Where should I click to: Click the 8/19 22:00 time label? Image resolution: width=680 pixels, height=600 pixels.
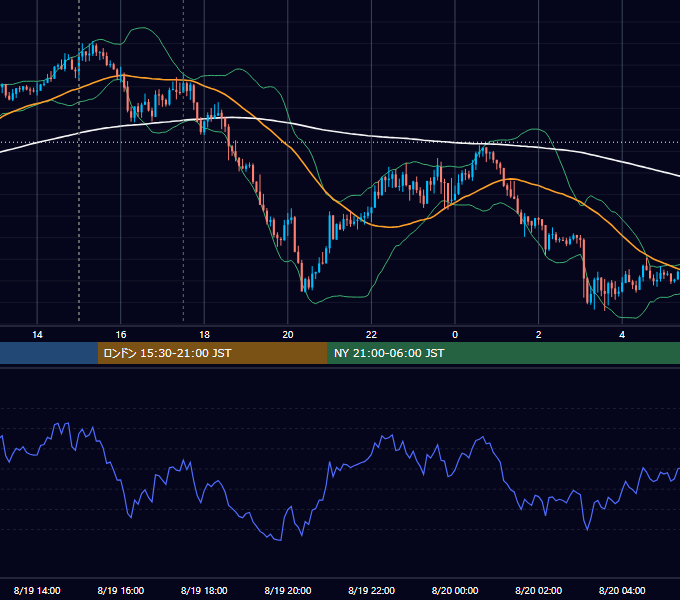tap(372, 590)
